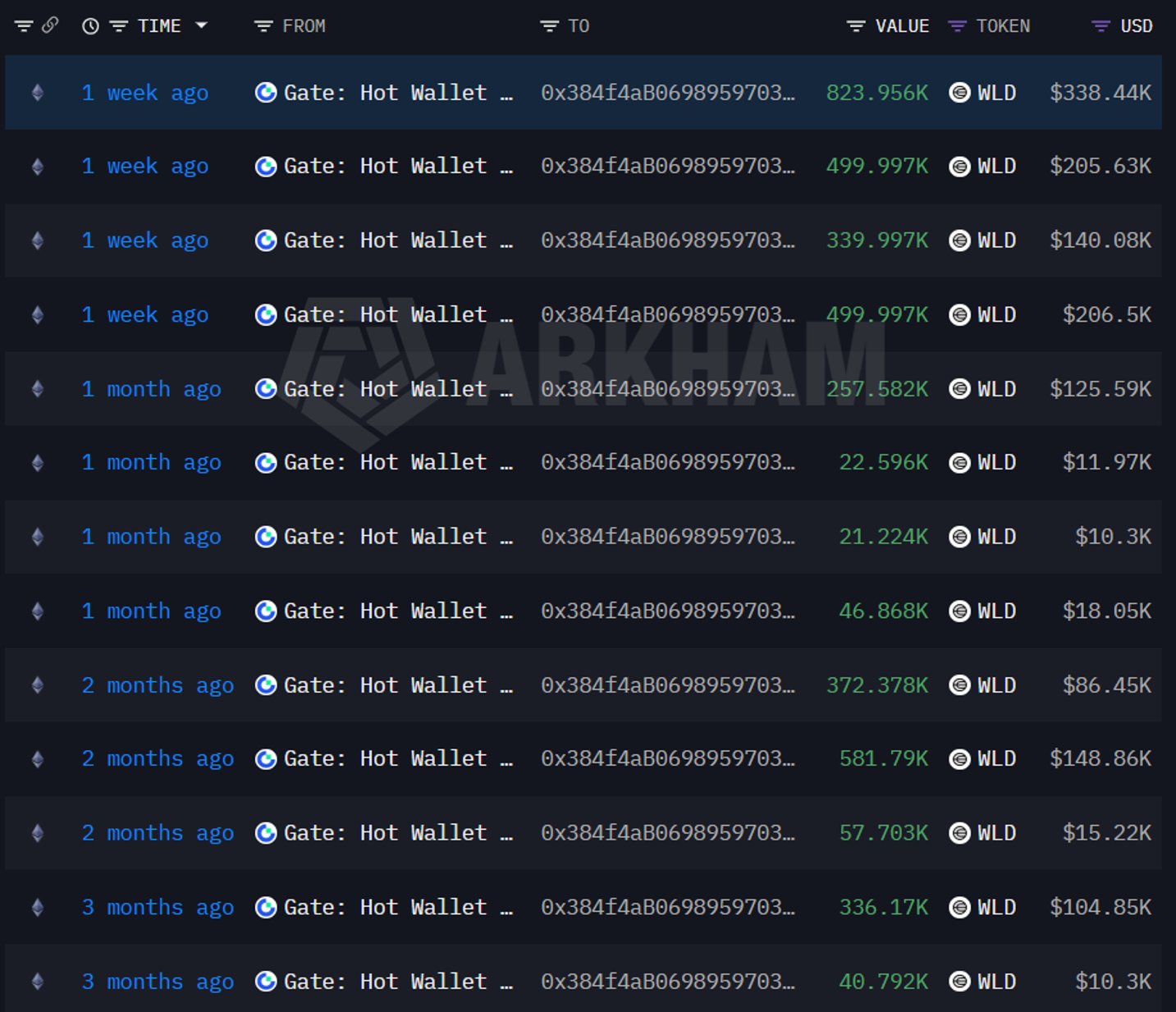1176x1012 pixels.
Task: Click the WLD token icon in the 57.703K row
Action: [959, 833]
